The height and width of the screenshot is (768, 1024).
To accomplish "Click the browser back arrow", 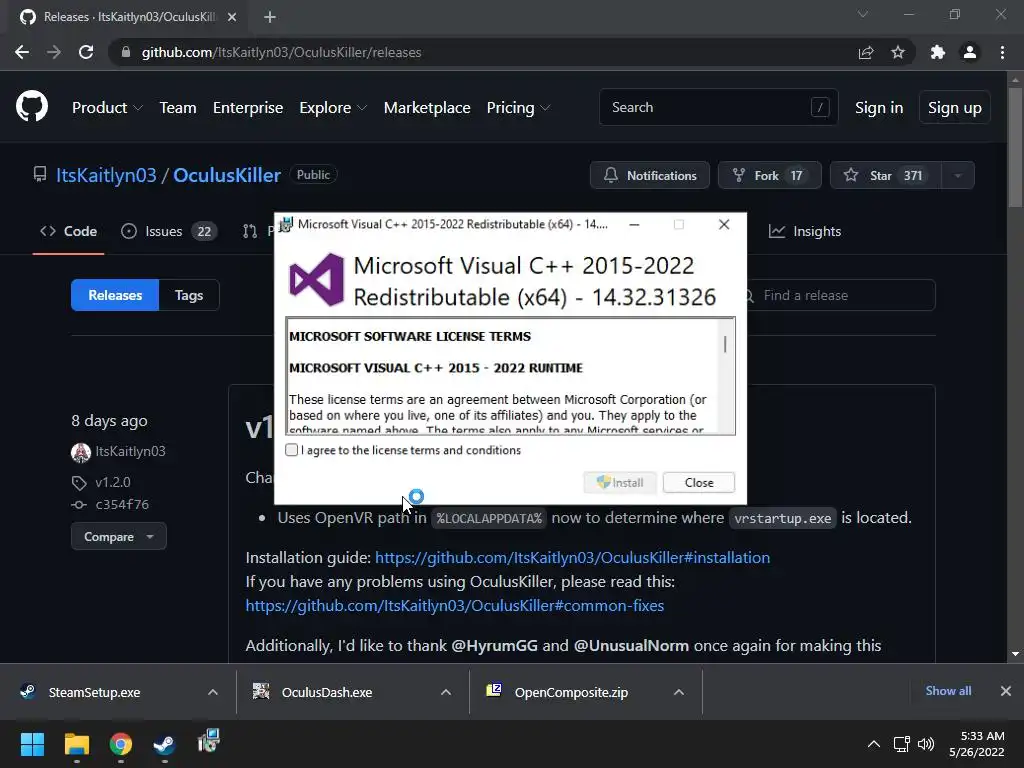I will (x=22, y=52).
